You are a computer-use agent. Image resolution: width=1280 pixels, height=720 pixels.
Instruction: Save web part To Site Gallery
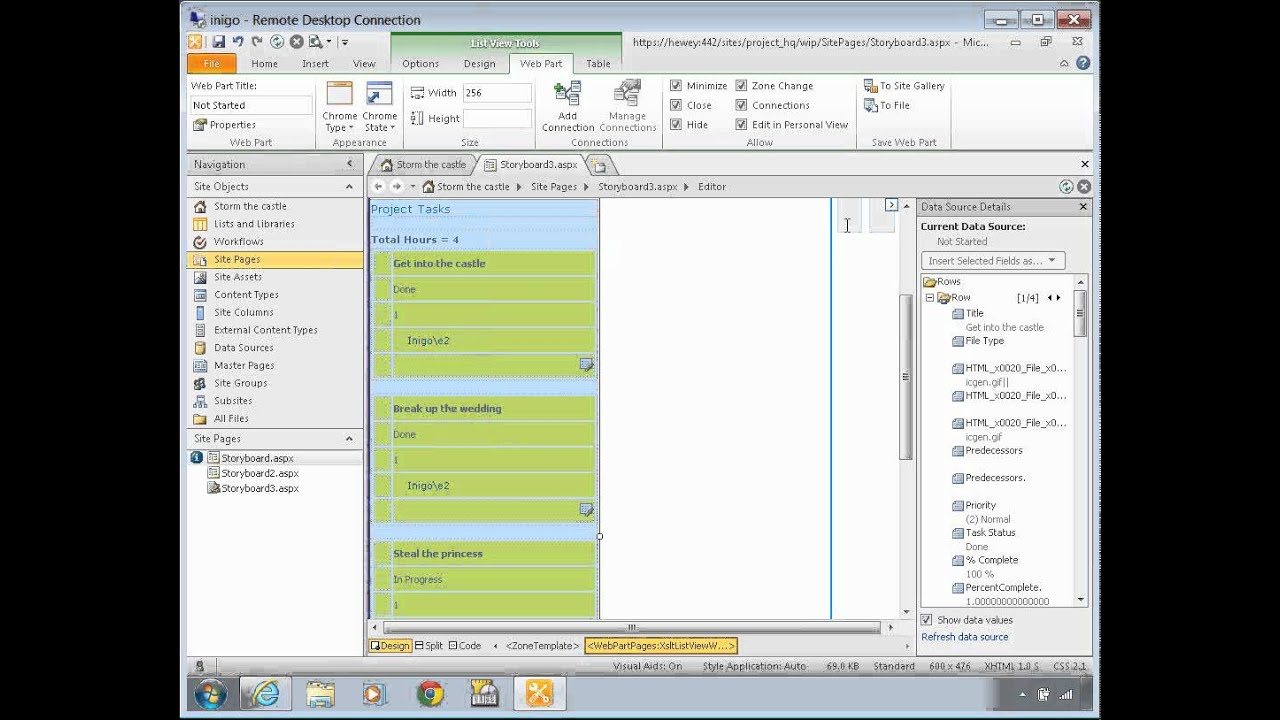904,86
